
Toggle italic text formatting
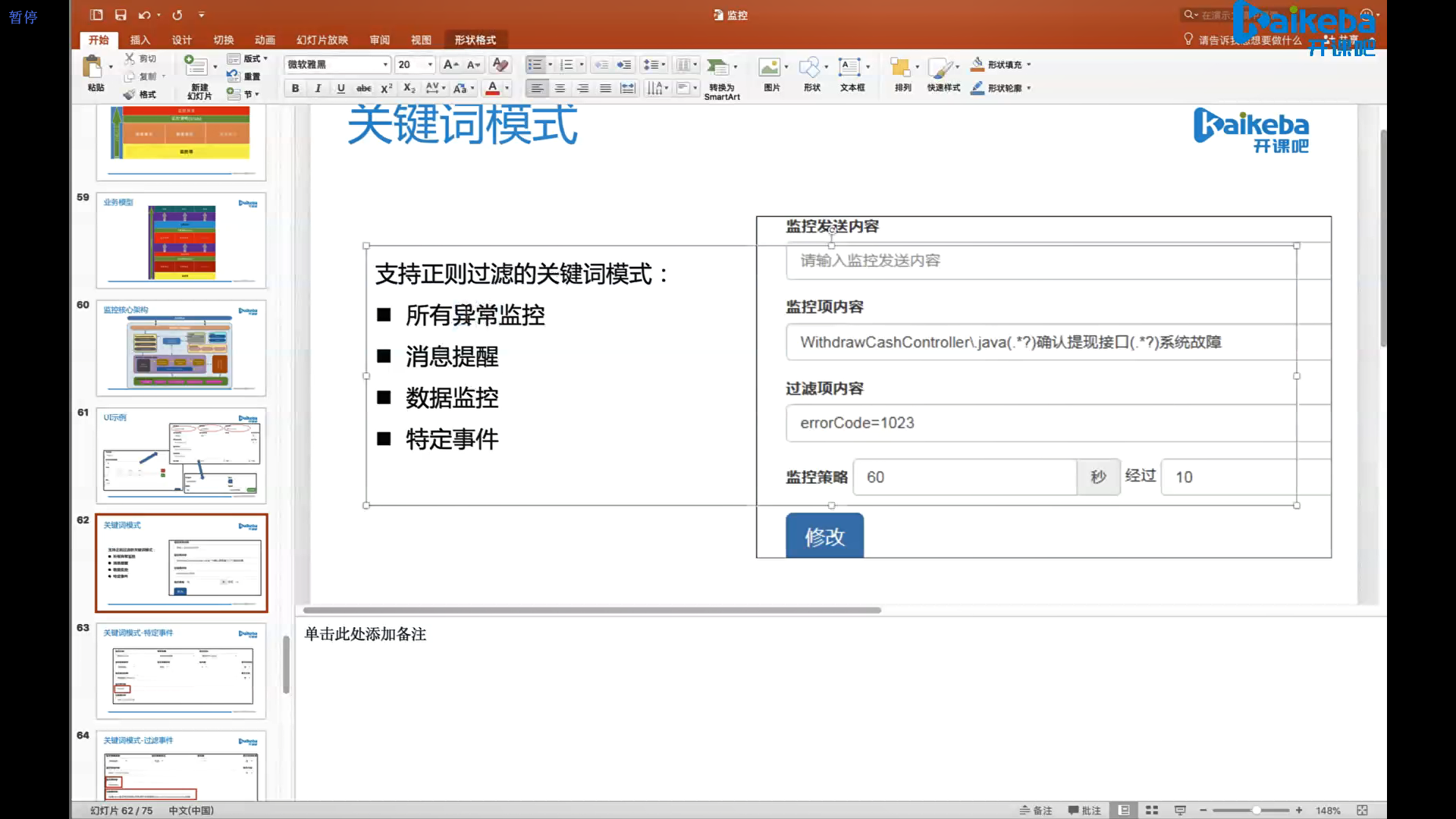click(318, 88)
